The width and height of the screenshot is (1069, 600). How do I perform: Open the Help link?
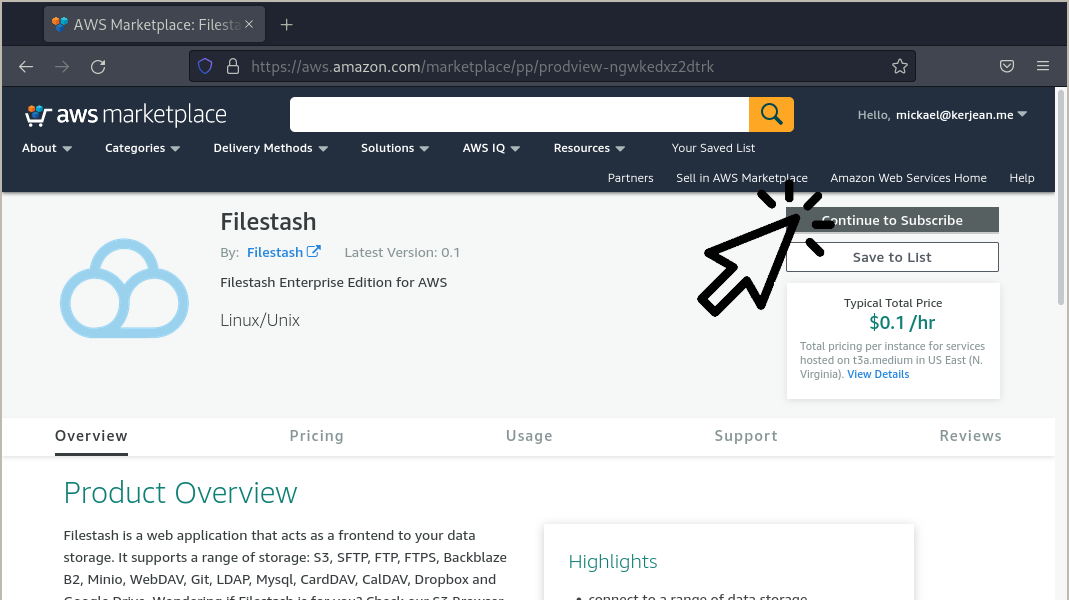pyautogui.click(x=1021, y=178)
